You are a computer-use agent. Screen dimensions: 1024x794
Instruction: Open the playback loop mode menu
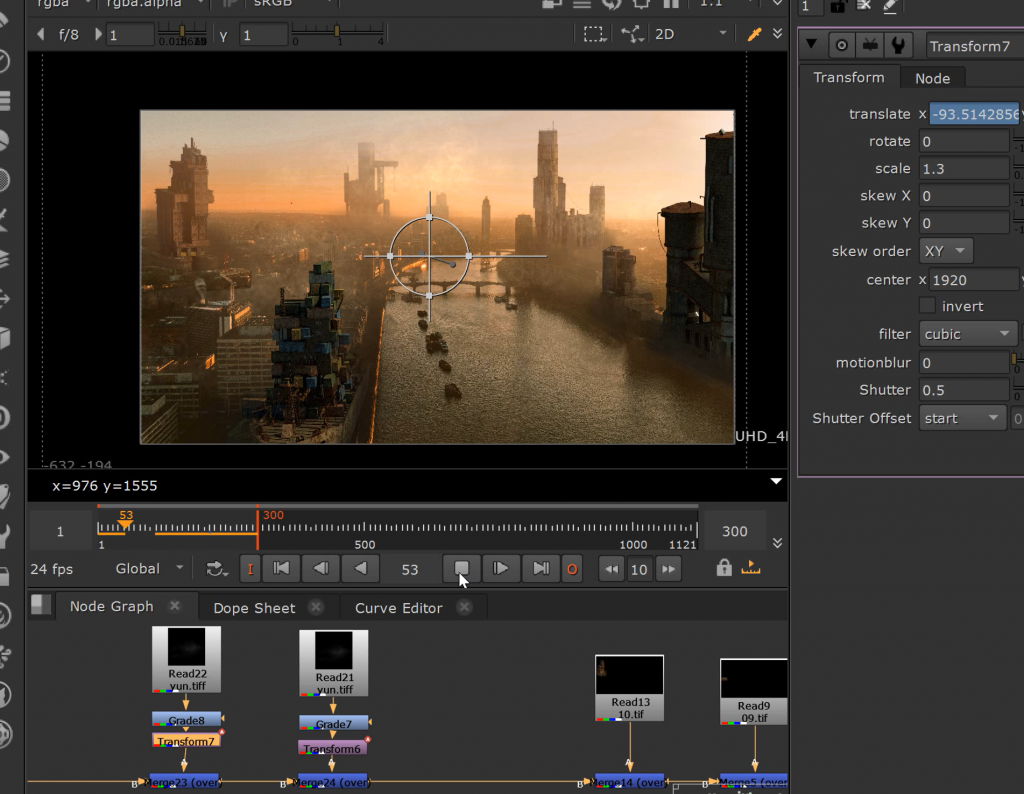pyautogui.click(x=216, y=569)
